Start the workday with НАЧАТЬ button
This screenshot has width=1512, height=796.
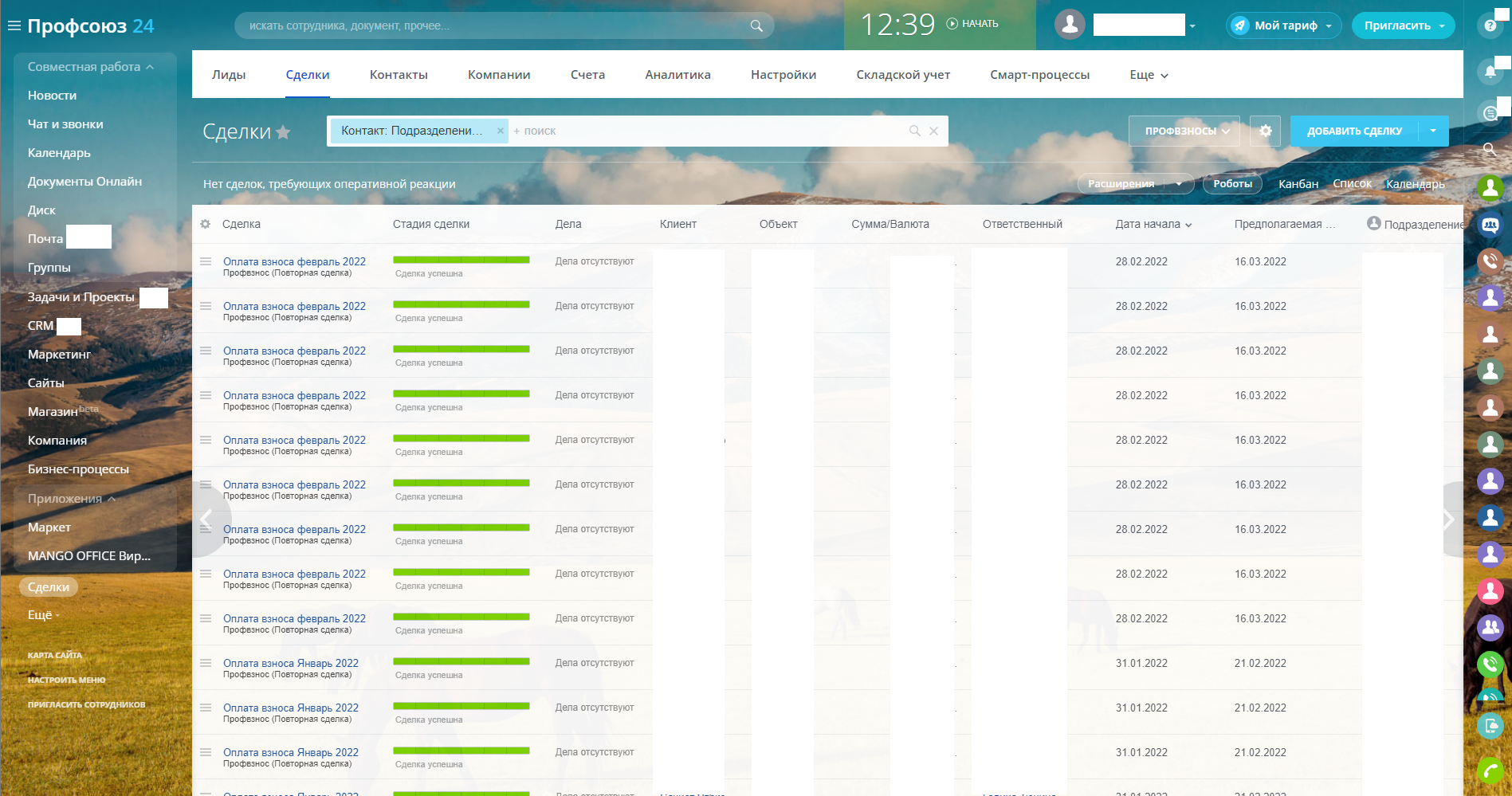pyautogui.click(x=972, y=24)
